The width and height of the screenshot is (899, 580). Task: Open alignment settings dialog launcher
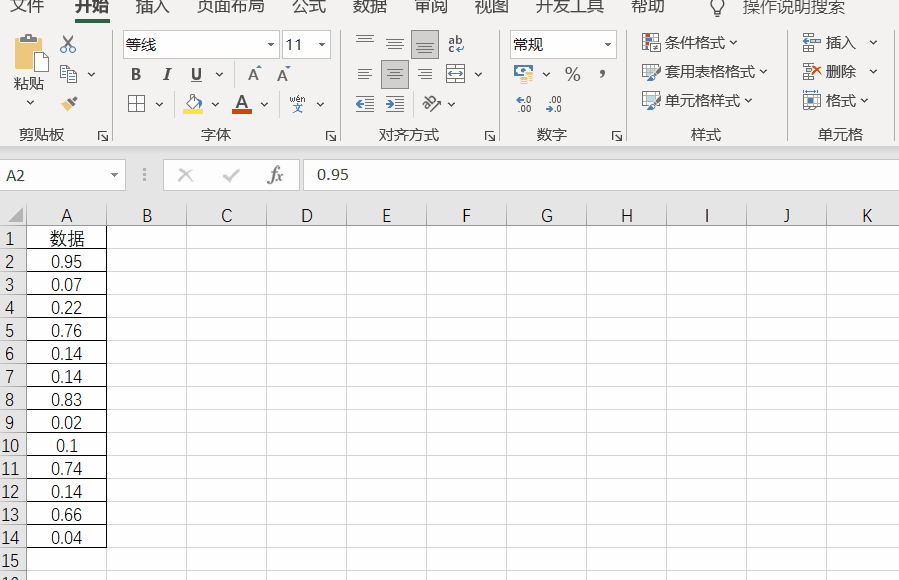tap(490, 136)
